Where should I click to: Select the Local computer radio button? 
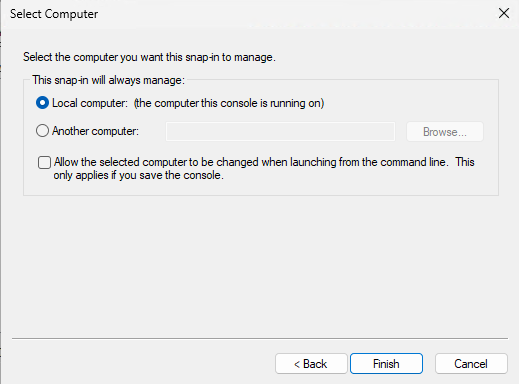click(x=42, y=103)
